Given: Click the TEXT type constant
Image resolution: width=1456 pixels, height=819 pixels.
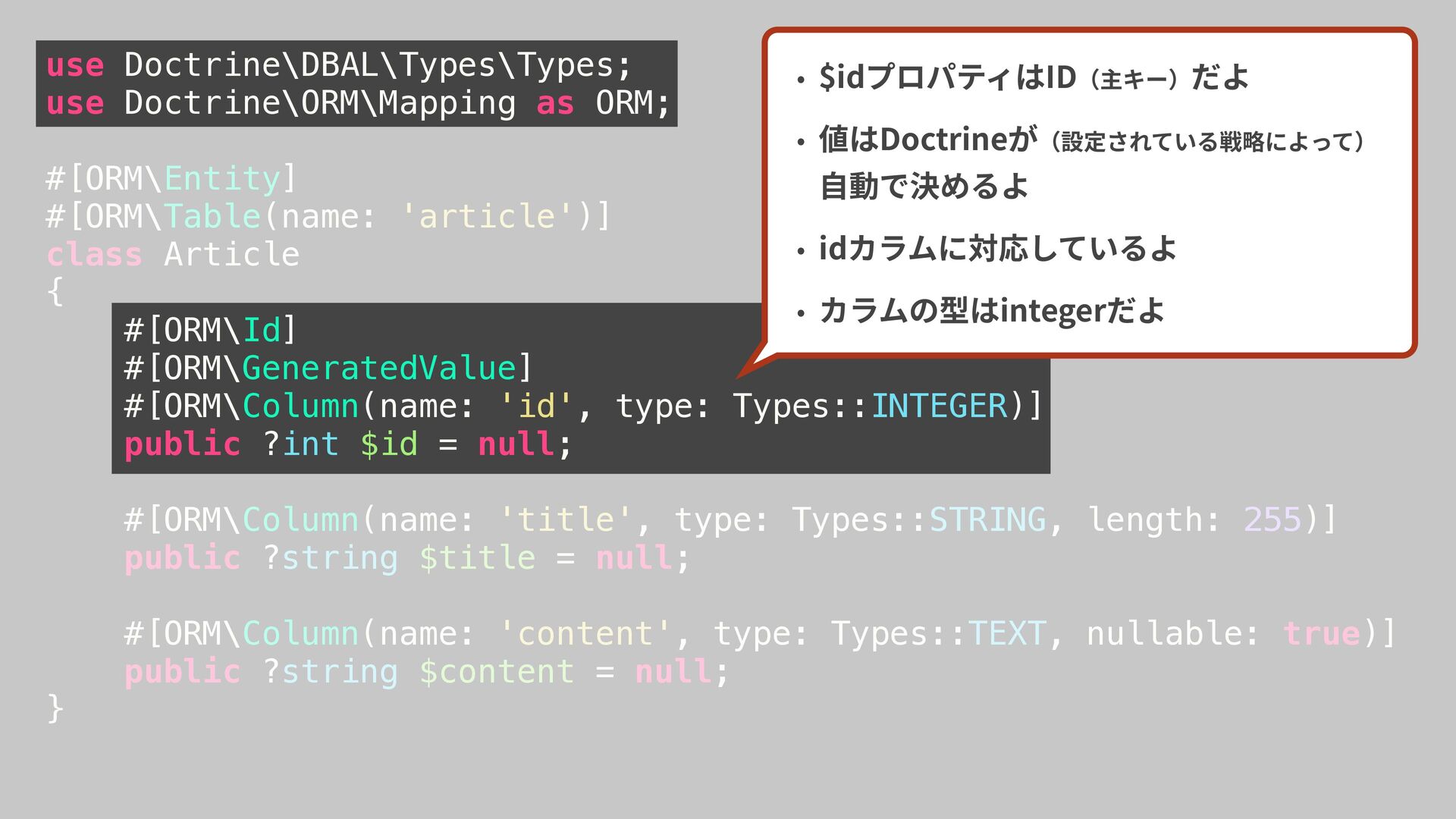Looking at the screenshot, I should pos(1007,634).
